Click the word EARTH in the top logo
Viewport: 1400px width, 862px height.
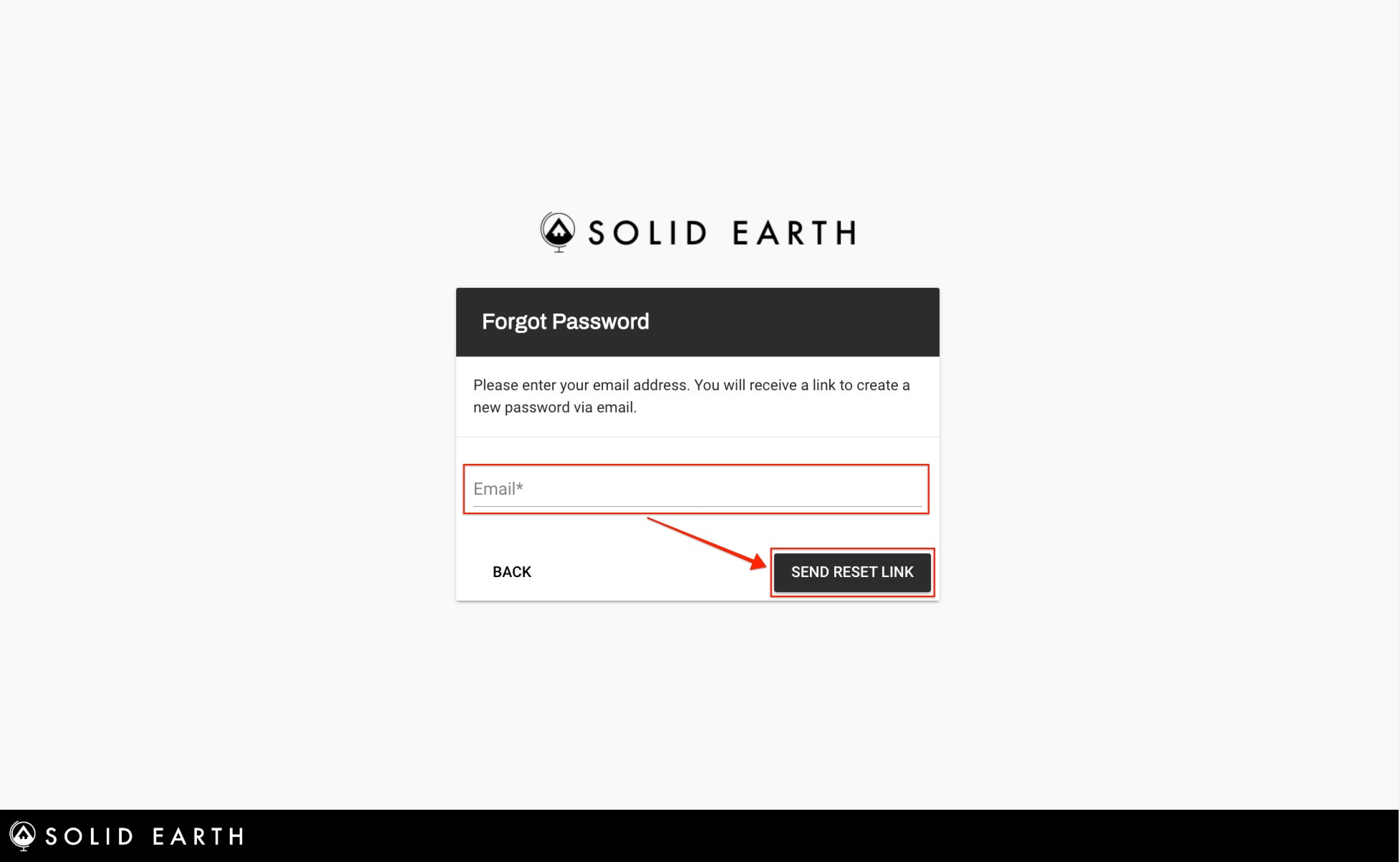pos(794,233)
